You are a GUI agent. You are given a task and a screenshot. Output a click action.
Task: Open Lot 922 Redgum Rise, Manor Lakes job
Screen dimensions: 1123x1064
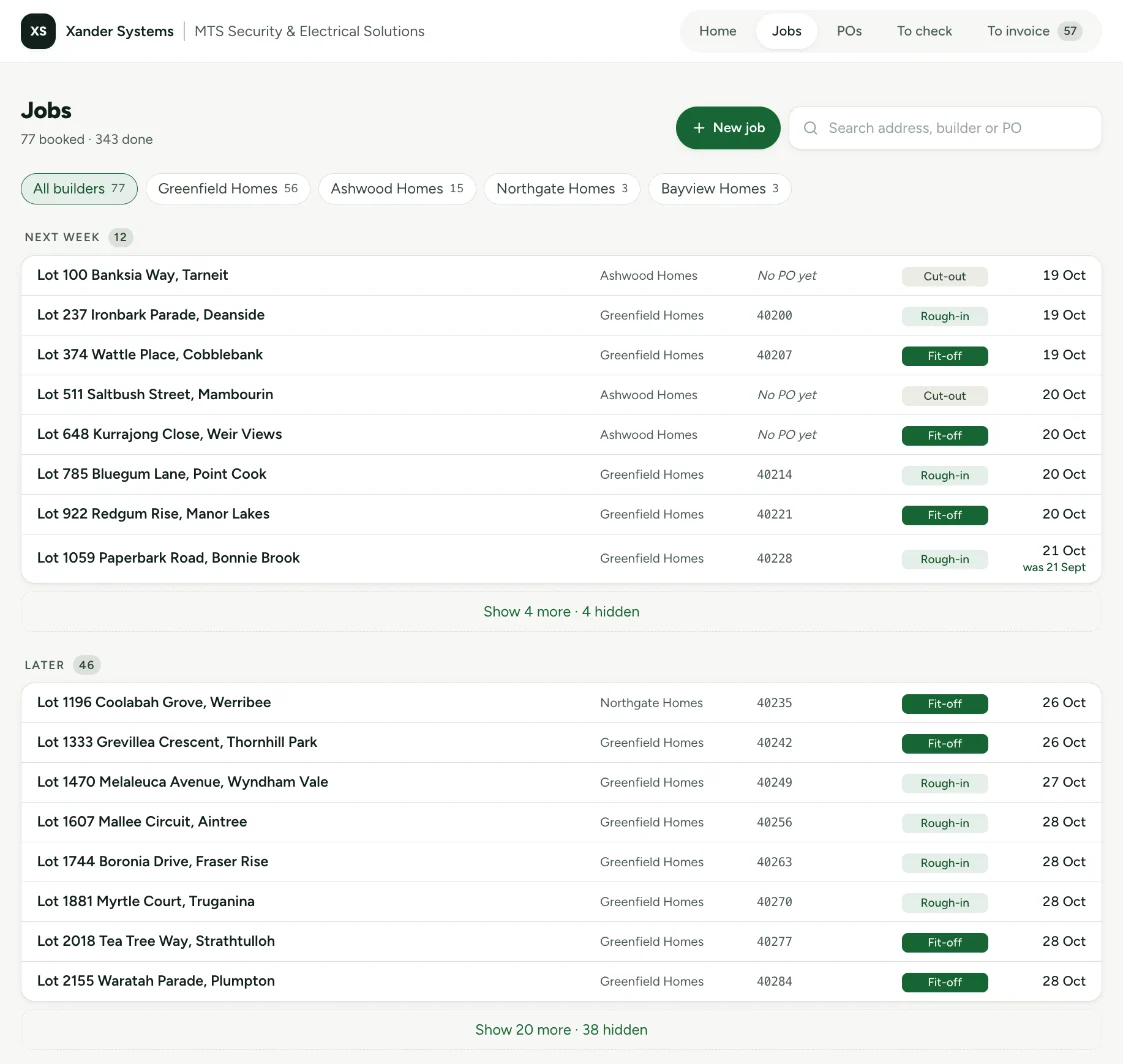point(562,514)
